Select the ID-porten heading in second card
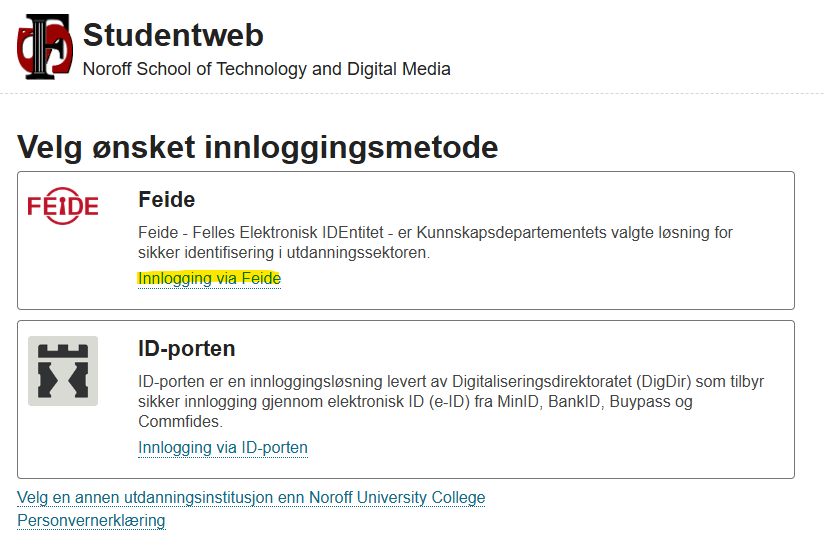 pyautogui.click(x=187, y=349)
